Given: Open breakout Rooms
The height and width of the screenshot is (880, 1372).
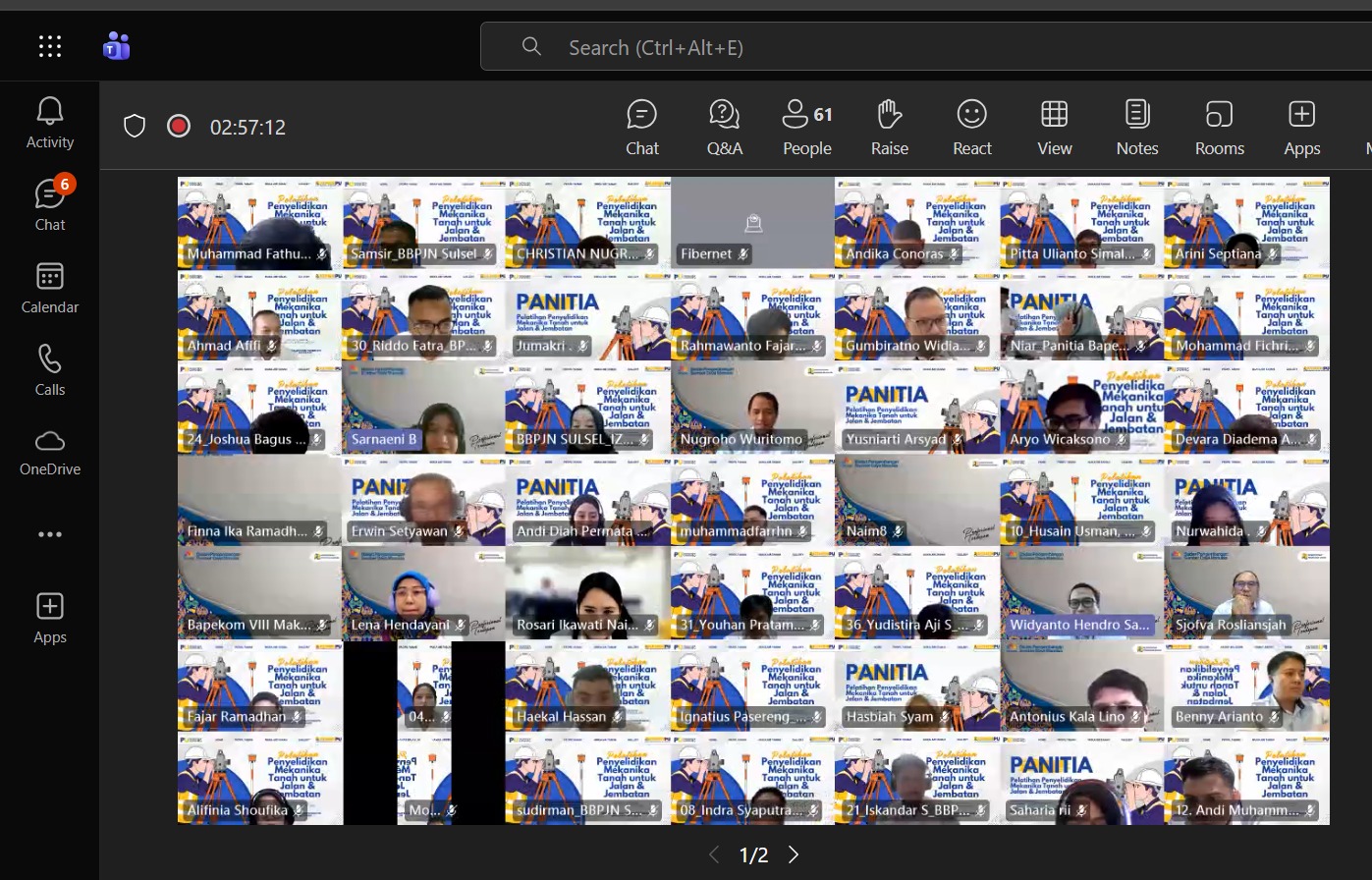Looking at the screenshot, I should click(1219, 127).
